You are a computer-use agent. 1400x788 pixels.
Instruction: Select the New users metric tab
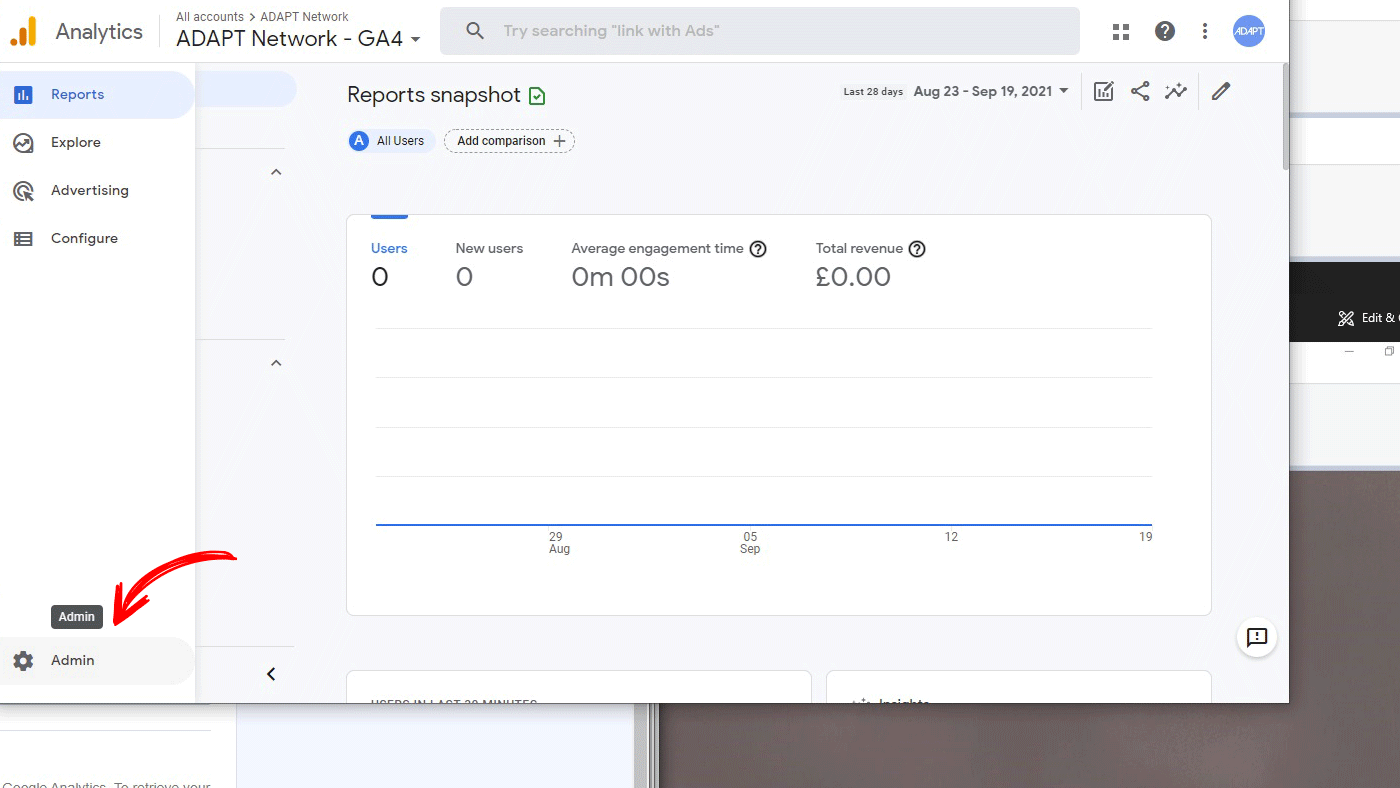coord(489,264)
